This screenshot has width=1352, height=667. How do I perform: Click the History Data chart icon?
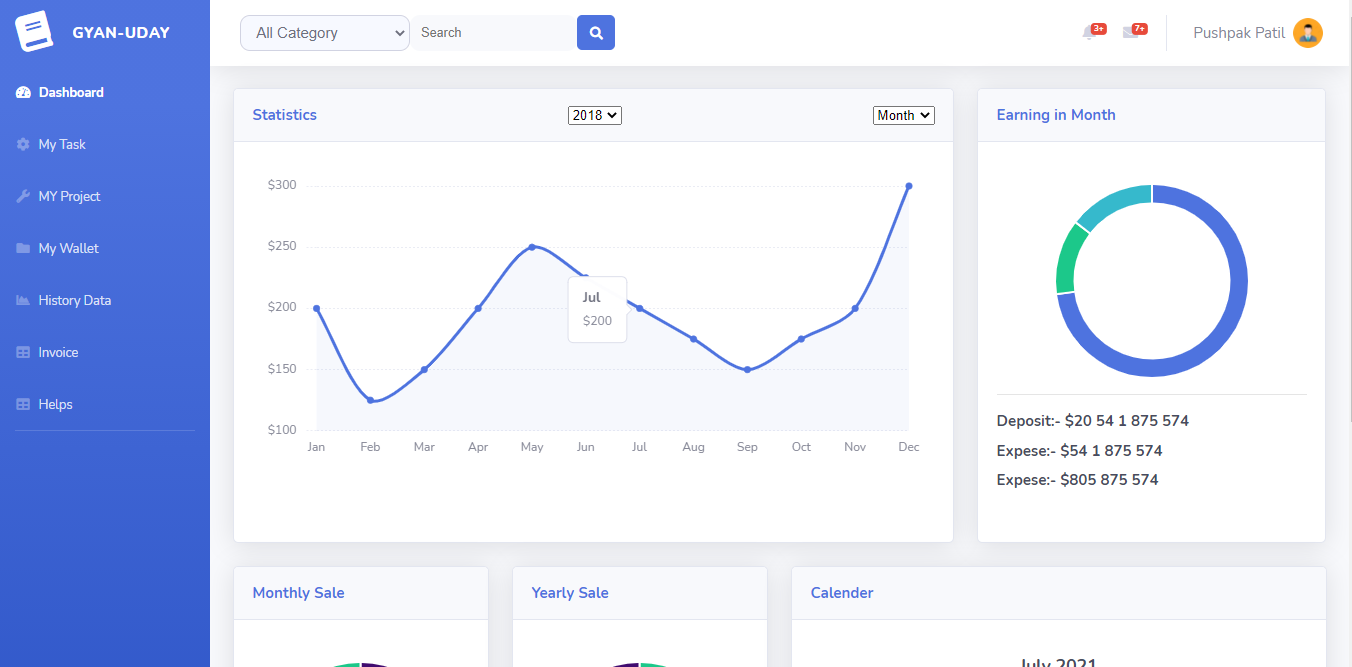pyautogui.click(x=21, y=300)
